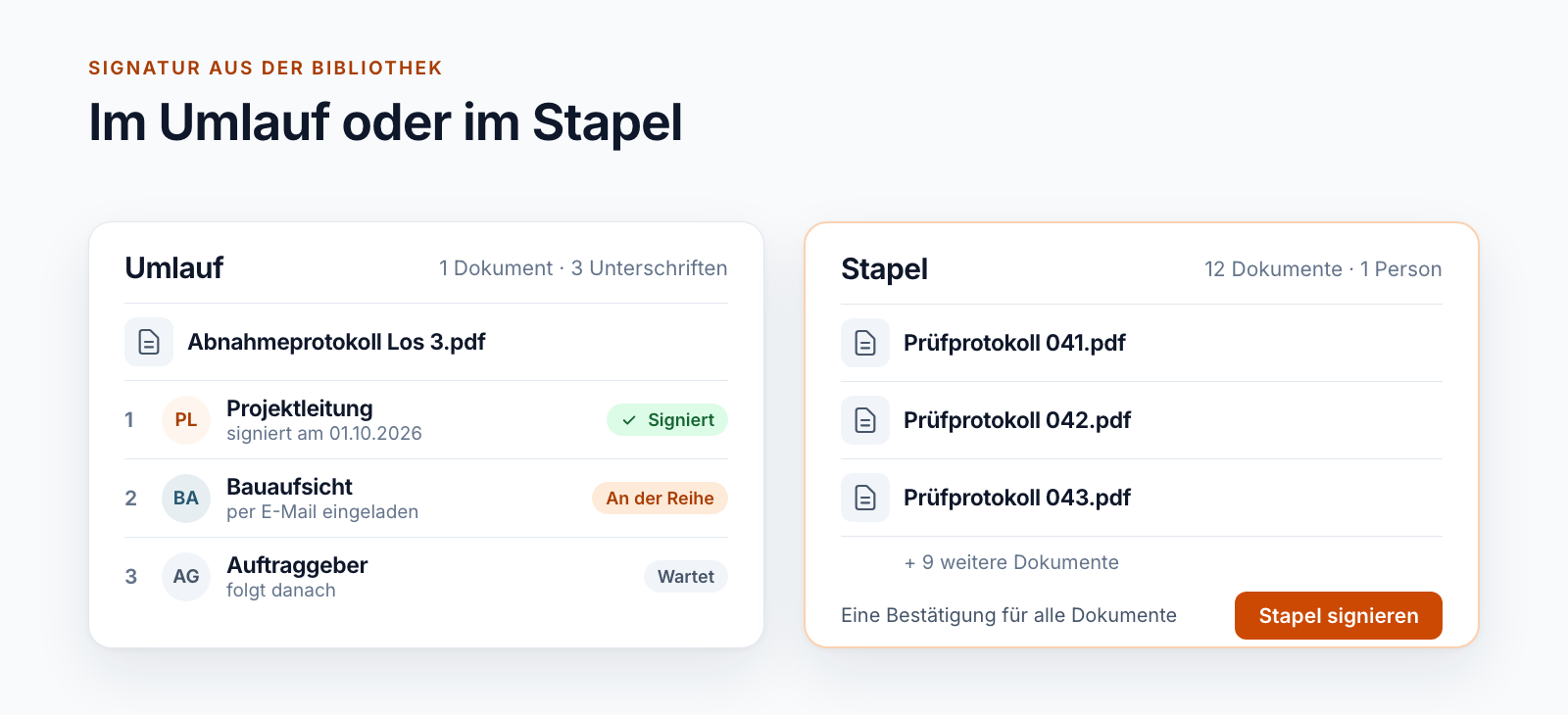This screenshot has width=1568, height=715.
Task: Select the PL avatar of Projektleitung
Action: pos(186,420)
